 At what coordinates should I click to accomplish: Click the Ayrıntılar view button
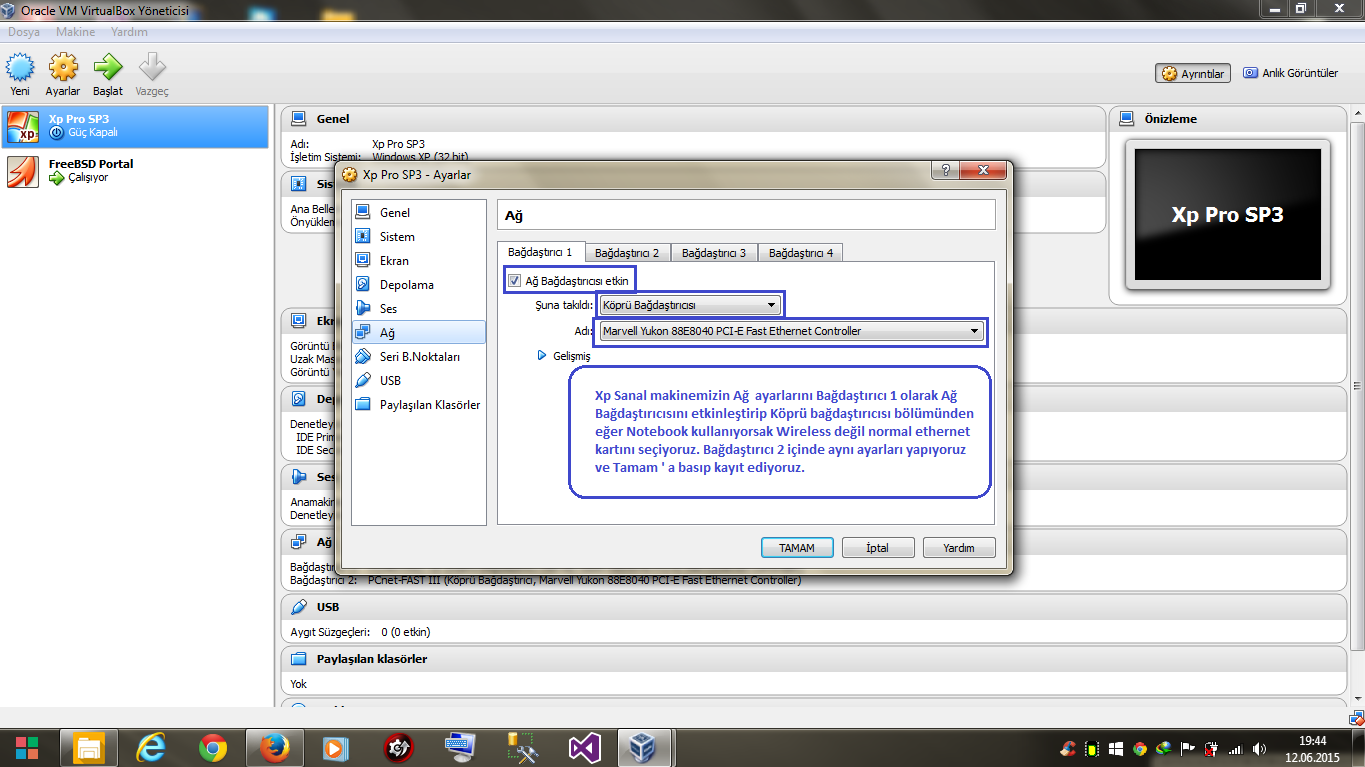point(1193,74)
